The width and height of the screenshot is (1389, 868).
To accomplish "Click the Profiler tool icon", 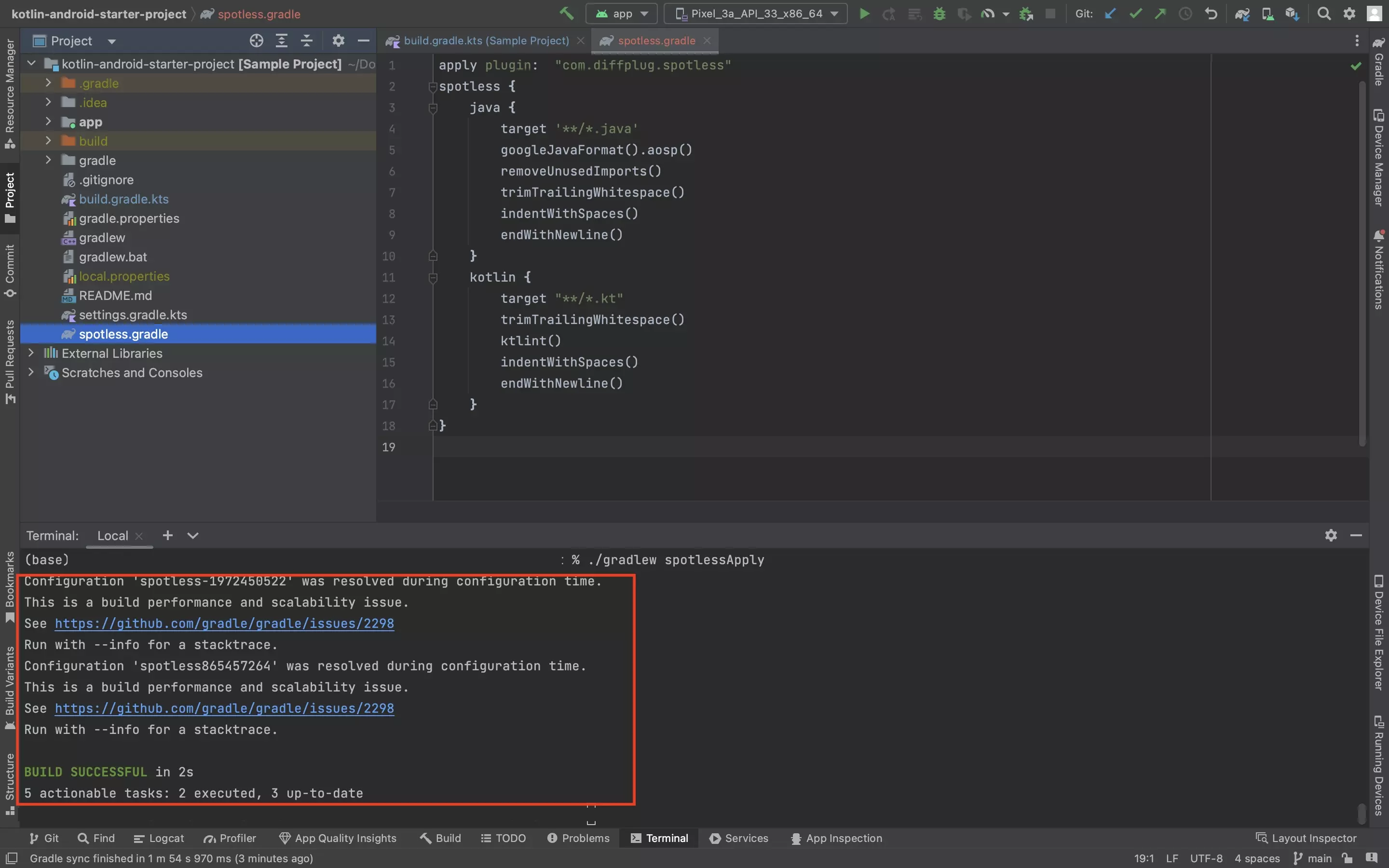I will (x=229, y=838).
